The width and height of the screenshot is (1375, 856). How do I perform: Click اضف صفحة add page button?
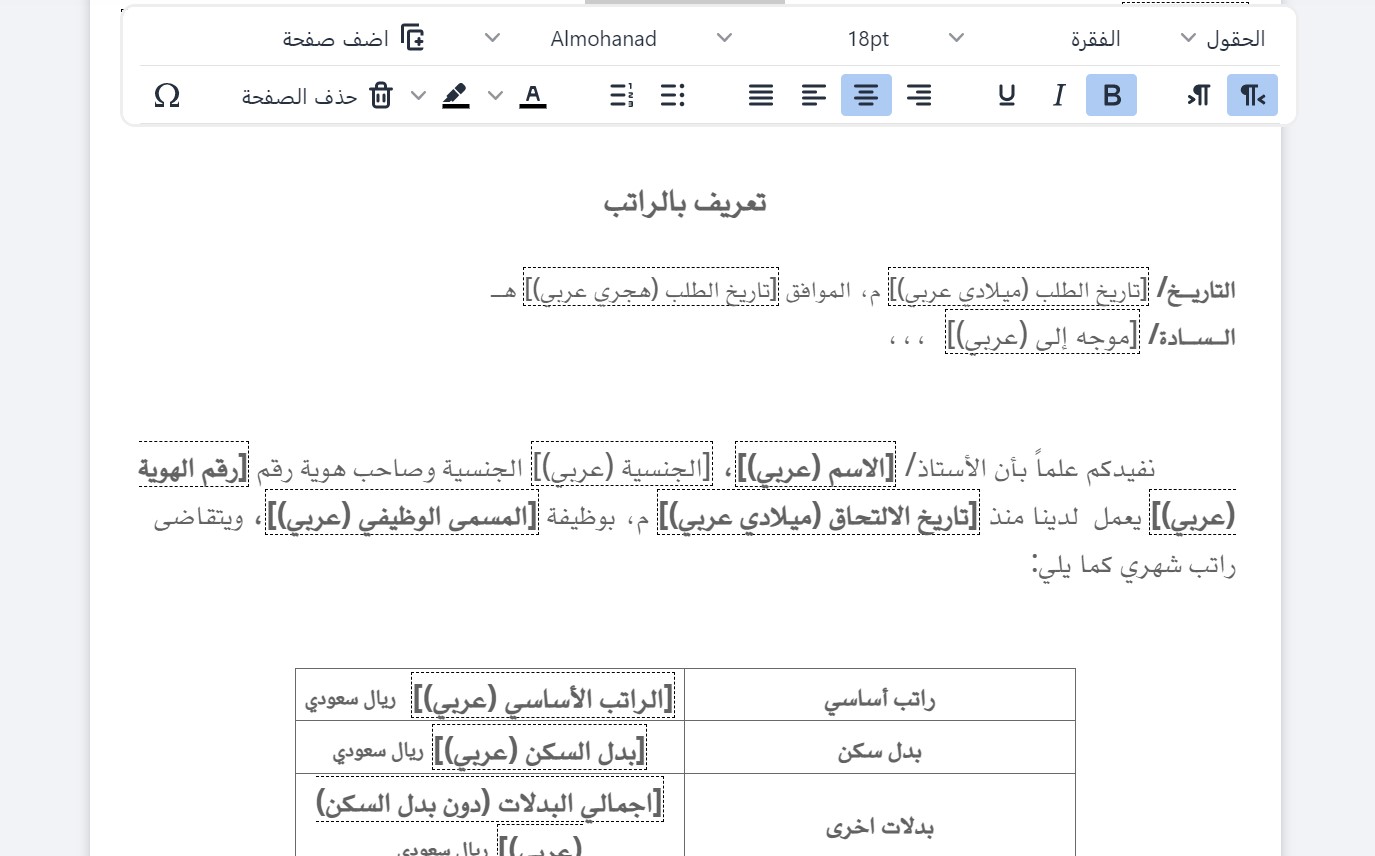point(353,38)
